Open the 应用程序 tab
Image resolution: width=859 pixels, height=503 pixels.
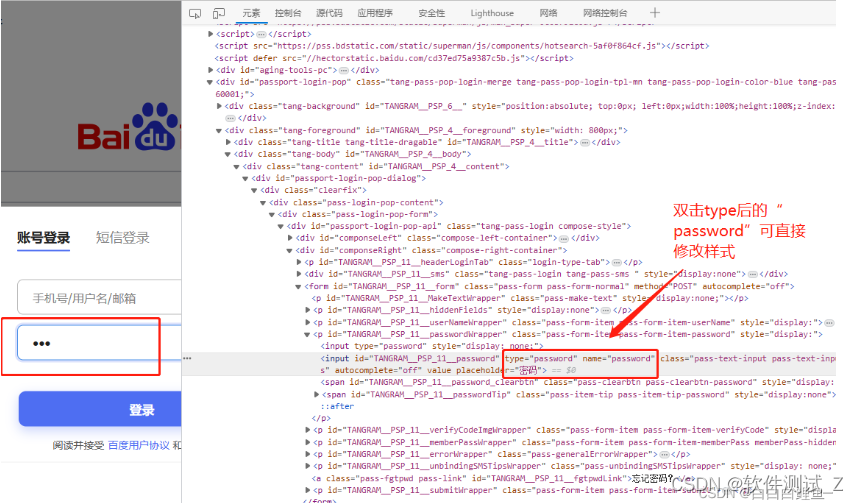pyautogui.click(x=375, y=13)
